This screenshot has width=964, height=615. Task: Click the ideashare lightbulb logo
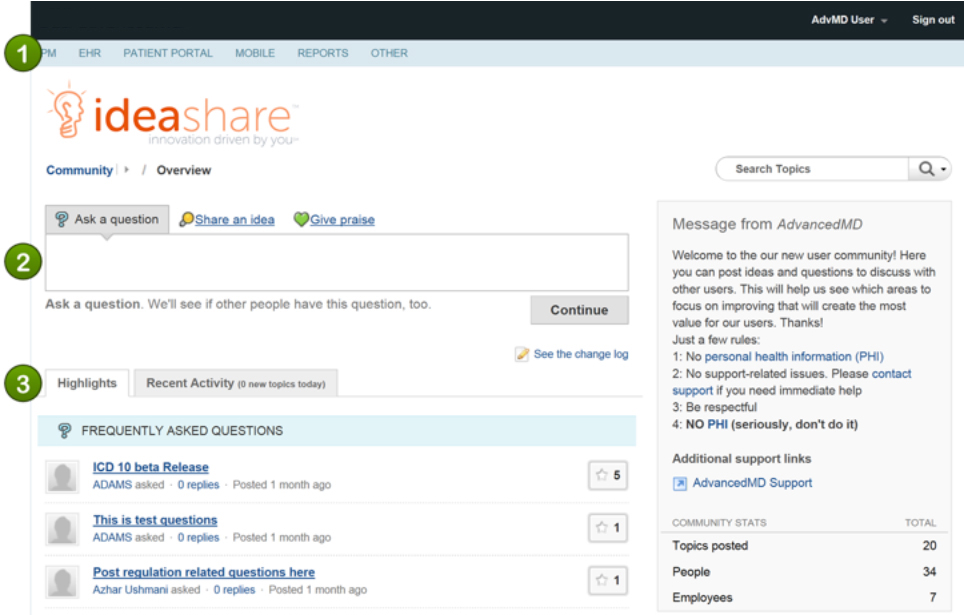click(x=172, y=114)
